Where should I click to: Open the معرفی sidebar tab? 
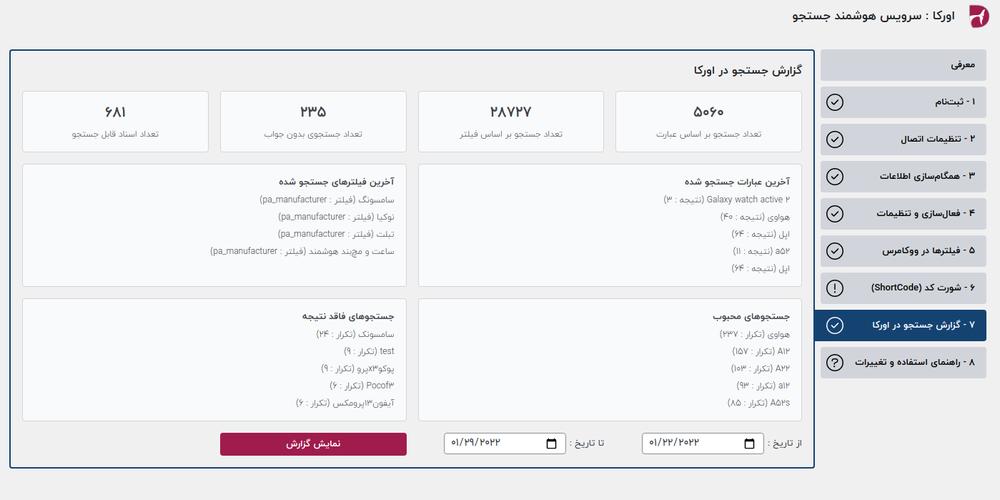903,65
